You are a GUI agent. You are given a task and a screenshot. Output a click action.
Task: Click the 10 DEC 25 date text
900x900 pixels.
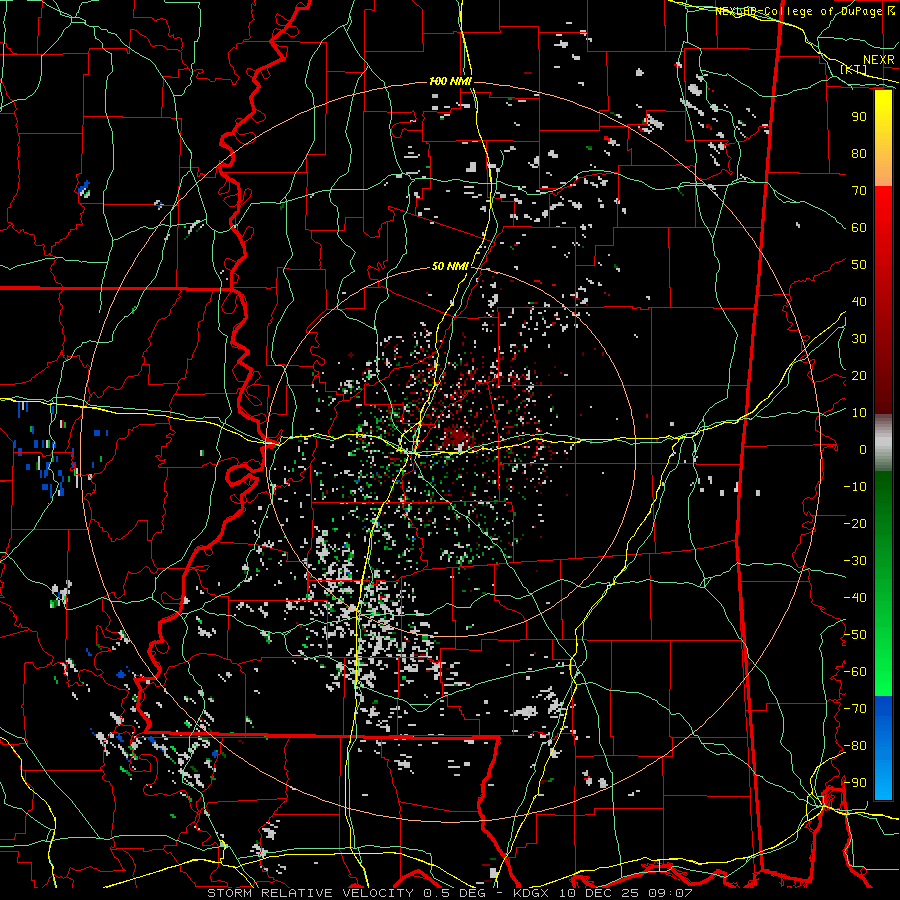click(x=599, y=893)
